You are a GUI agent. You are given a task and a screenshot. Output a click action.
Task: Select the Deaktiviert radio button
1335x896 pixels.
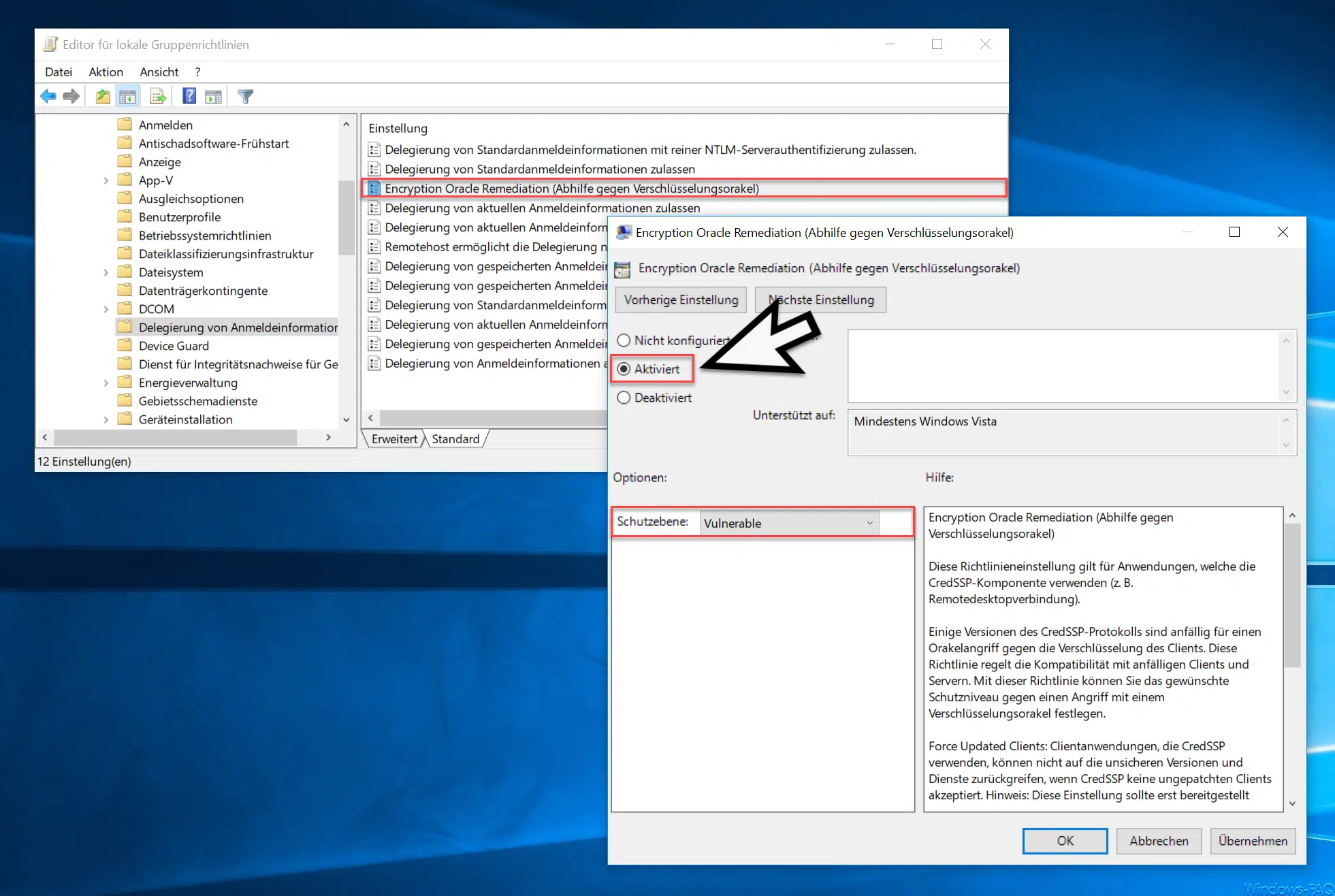[x=624, y=398]
